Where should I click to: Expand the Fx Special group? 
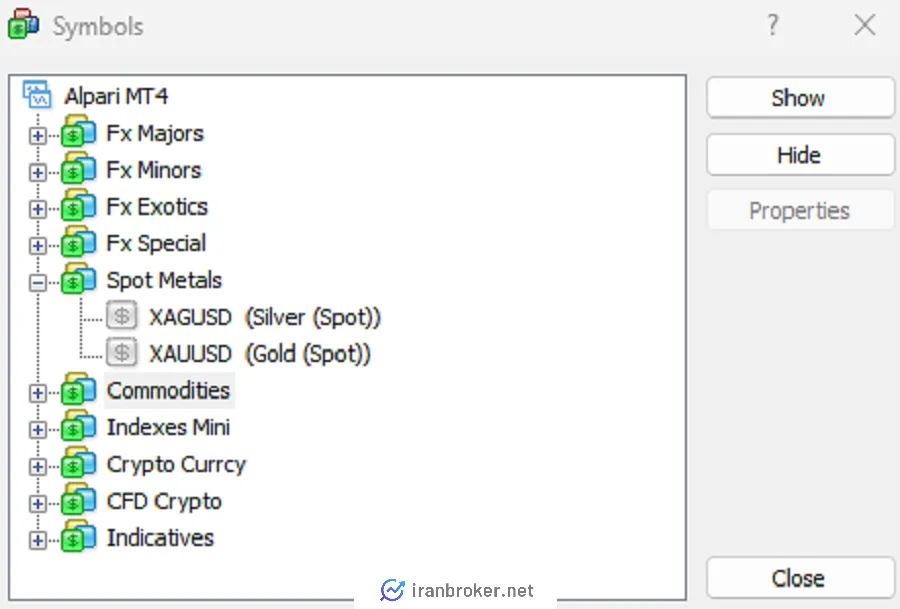point(38,246)
